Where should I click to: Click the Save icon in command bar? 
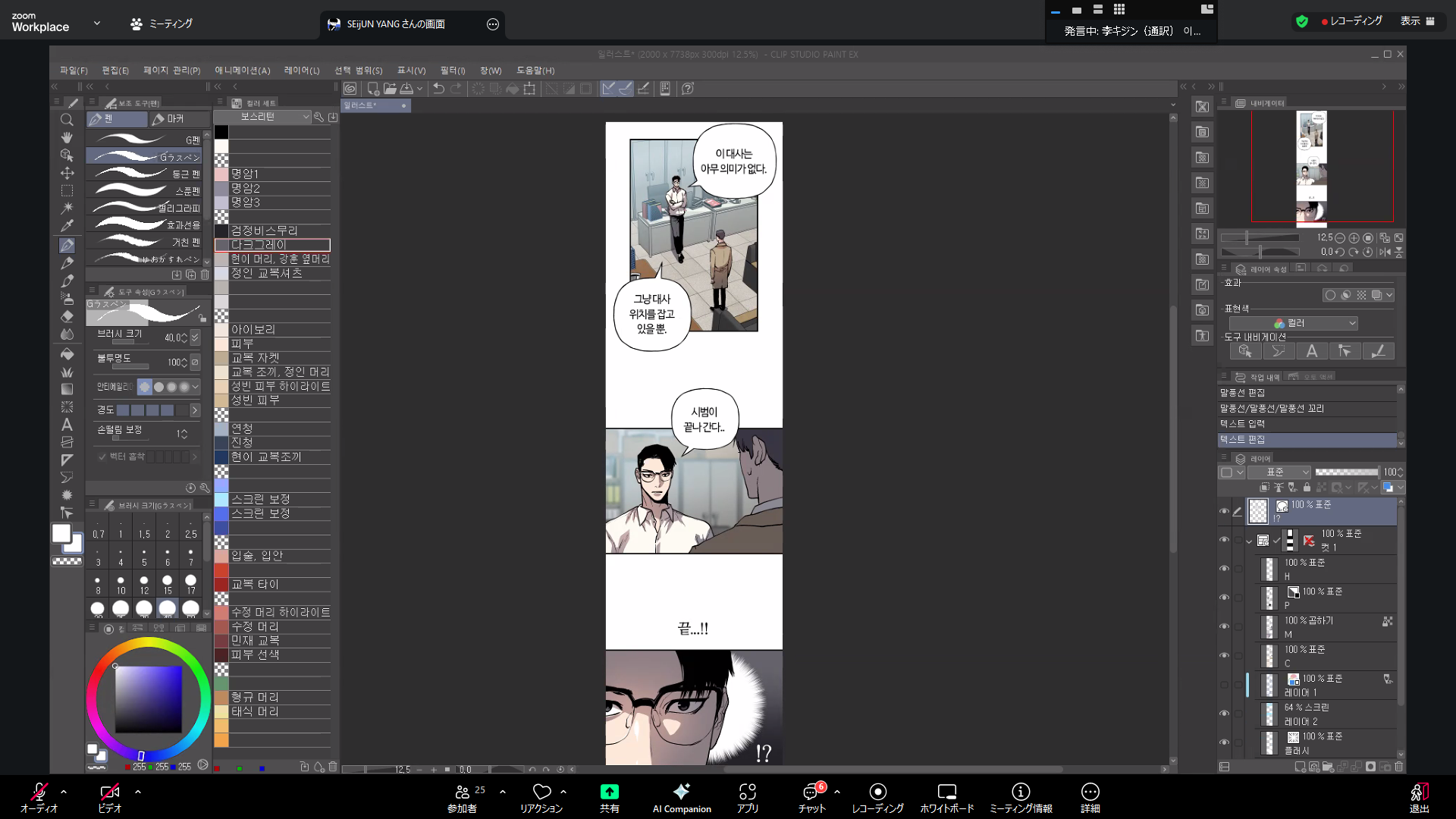[407, 89]
